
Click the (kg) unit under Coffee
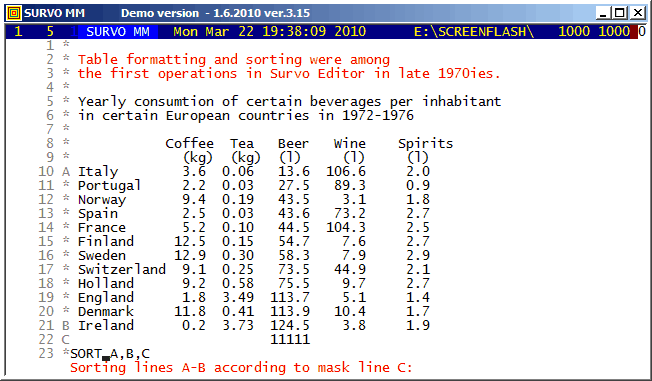(198, 158)
